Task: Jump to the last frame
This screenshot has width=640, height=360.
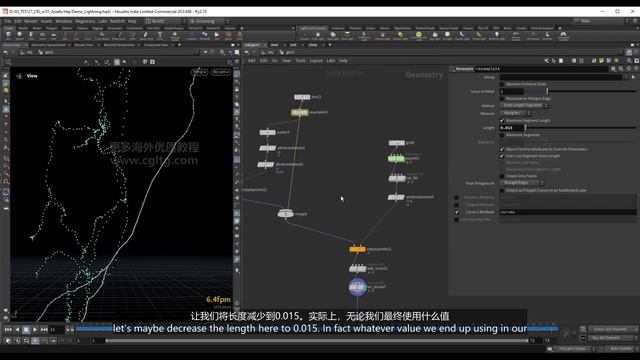Action: pos(44,329)
